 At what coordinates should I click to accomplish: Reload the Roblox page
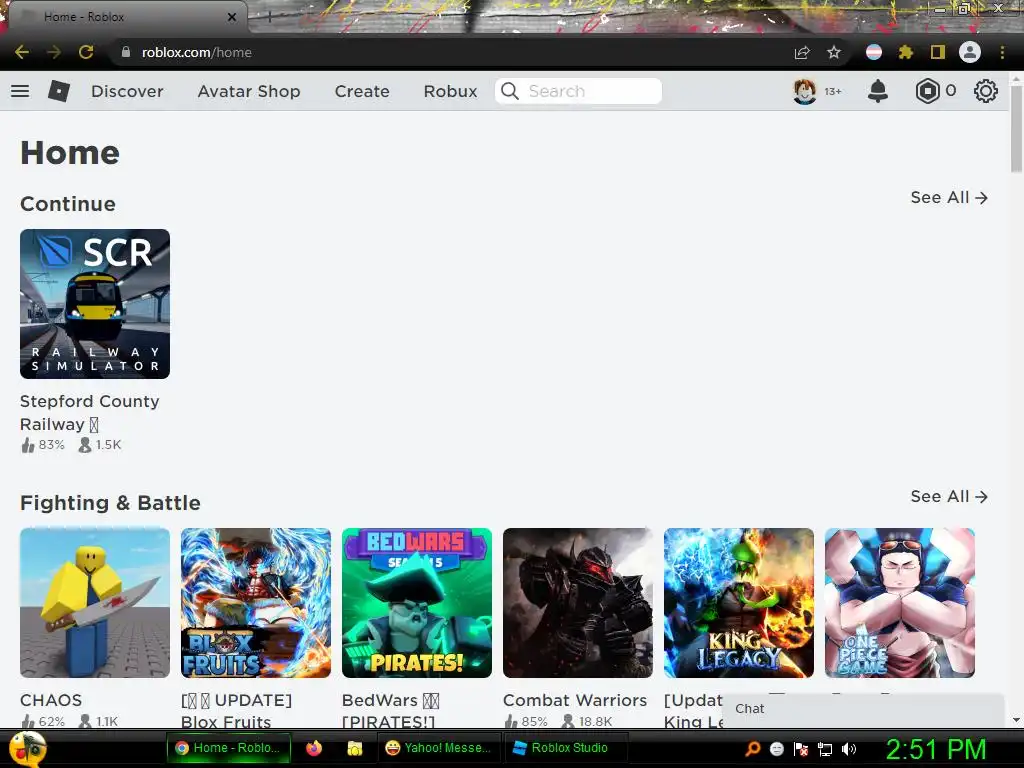click(x=86, y=52)
